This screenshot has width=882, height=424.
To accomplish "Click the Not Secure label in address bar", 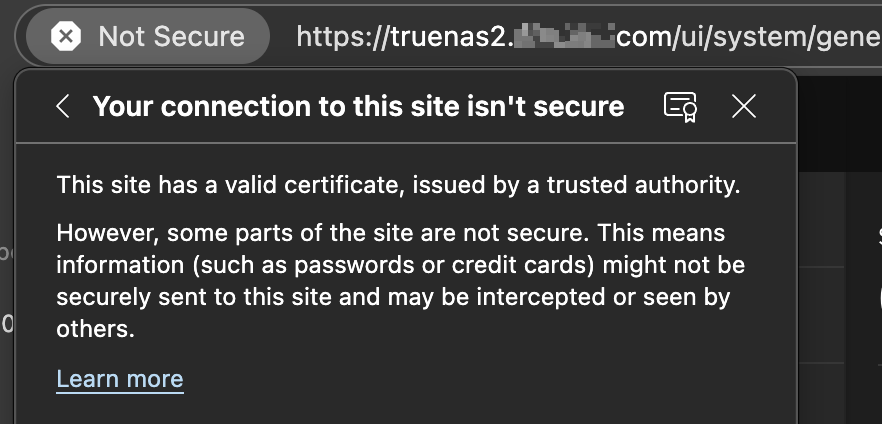I will [172, 37].
